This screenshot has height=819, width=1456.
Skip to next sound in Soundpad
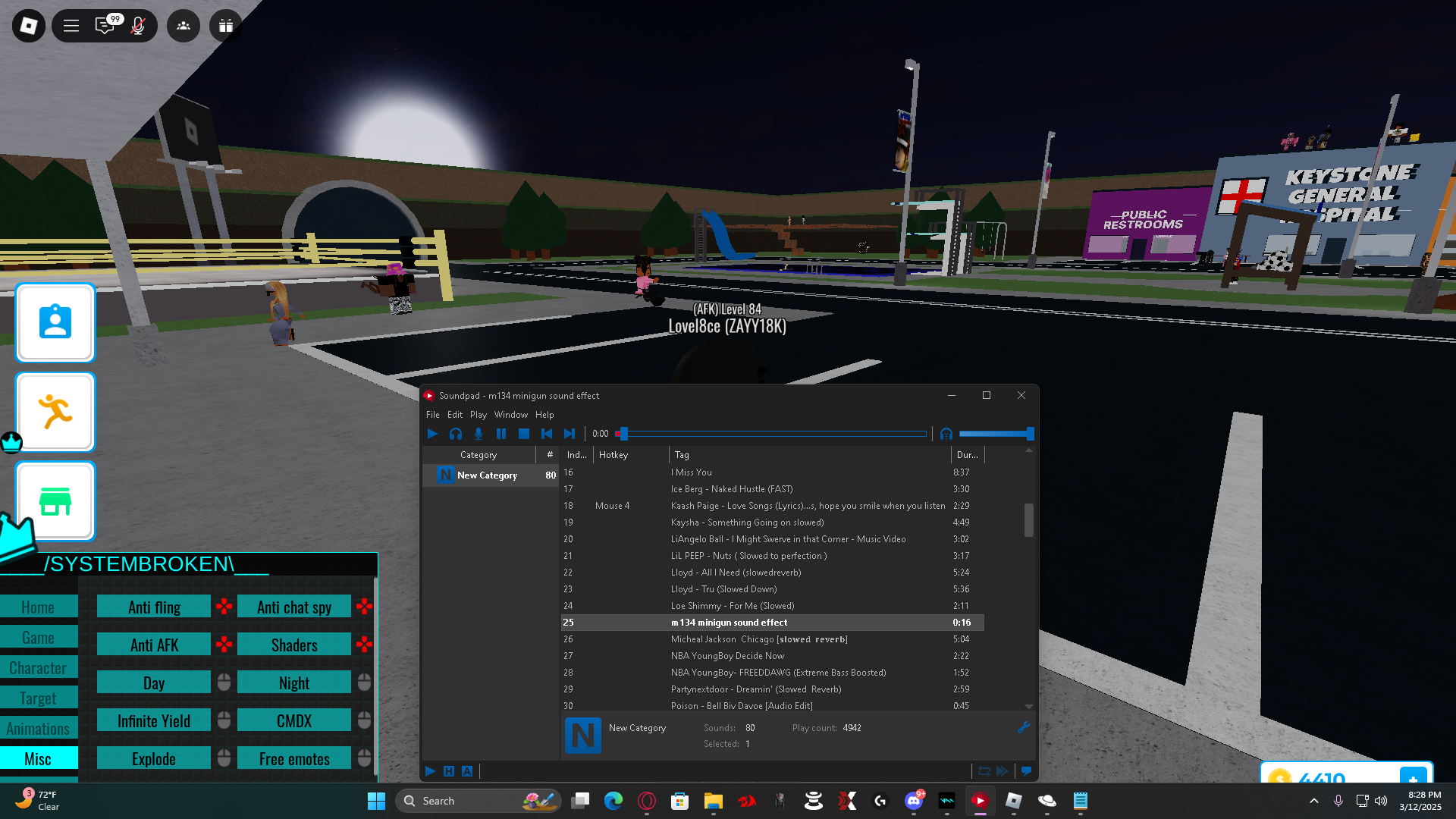(x=570, y=434)
